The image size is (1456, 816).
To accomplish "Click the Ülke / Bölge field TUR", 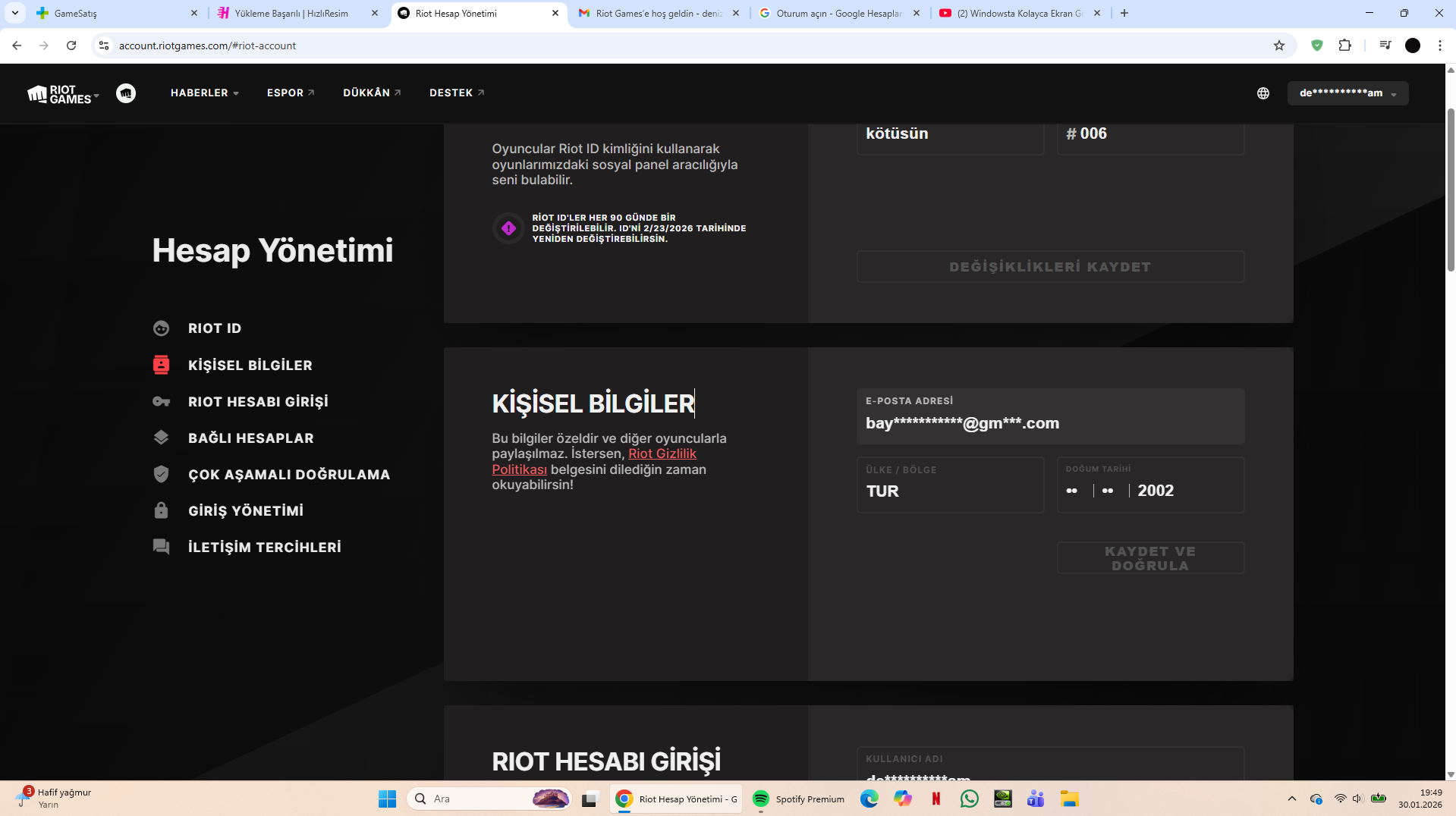I will 950,485.
